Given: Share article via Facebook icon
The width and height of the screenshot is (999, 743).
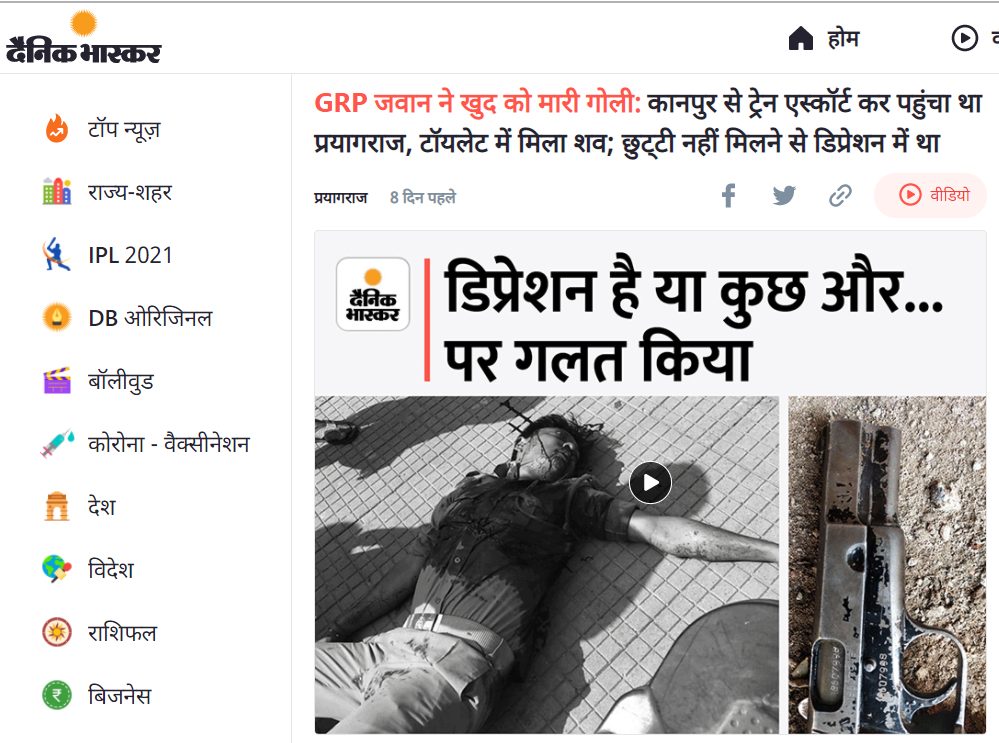Looking at the screenshot, I should (729, 196).
